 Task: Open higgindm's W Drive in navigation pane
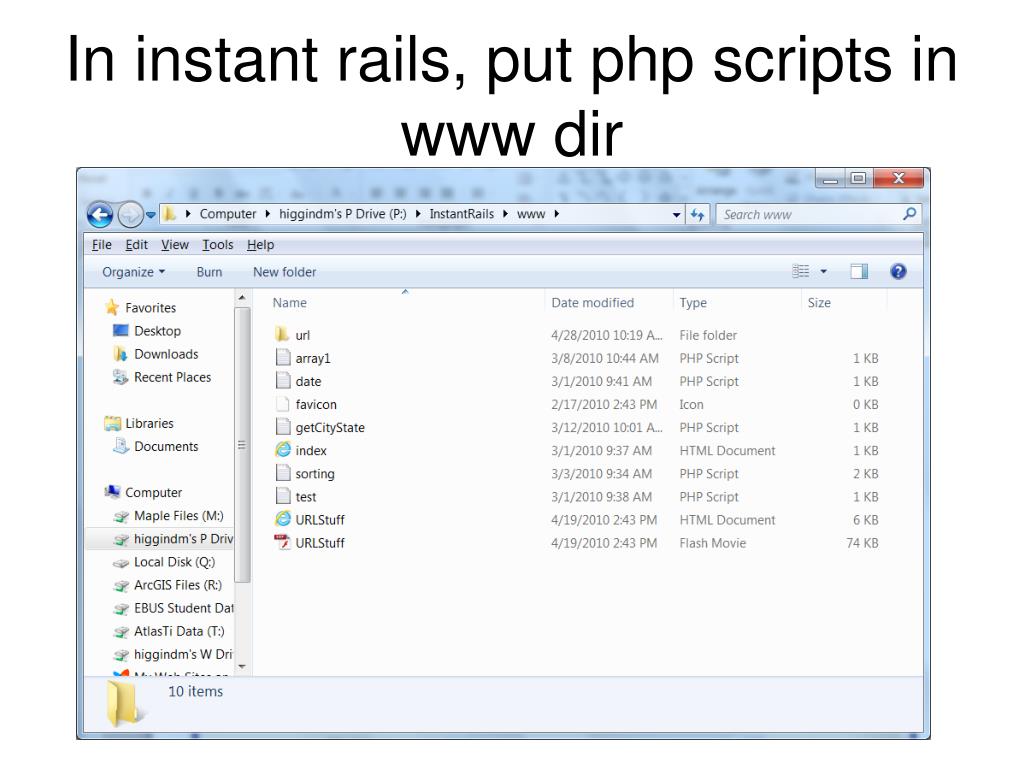(183, 654)
